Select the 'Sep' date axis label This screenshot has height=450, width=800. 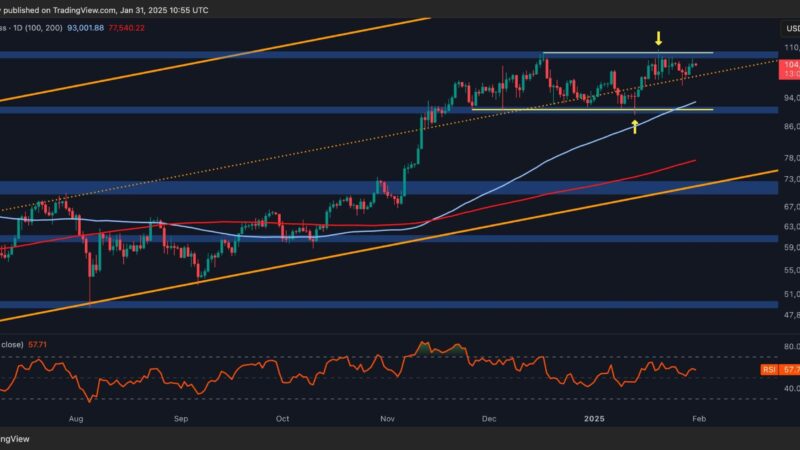[181, 419]
